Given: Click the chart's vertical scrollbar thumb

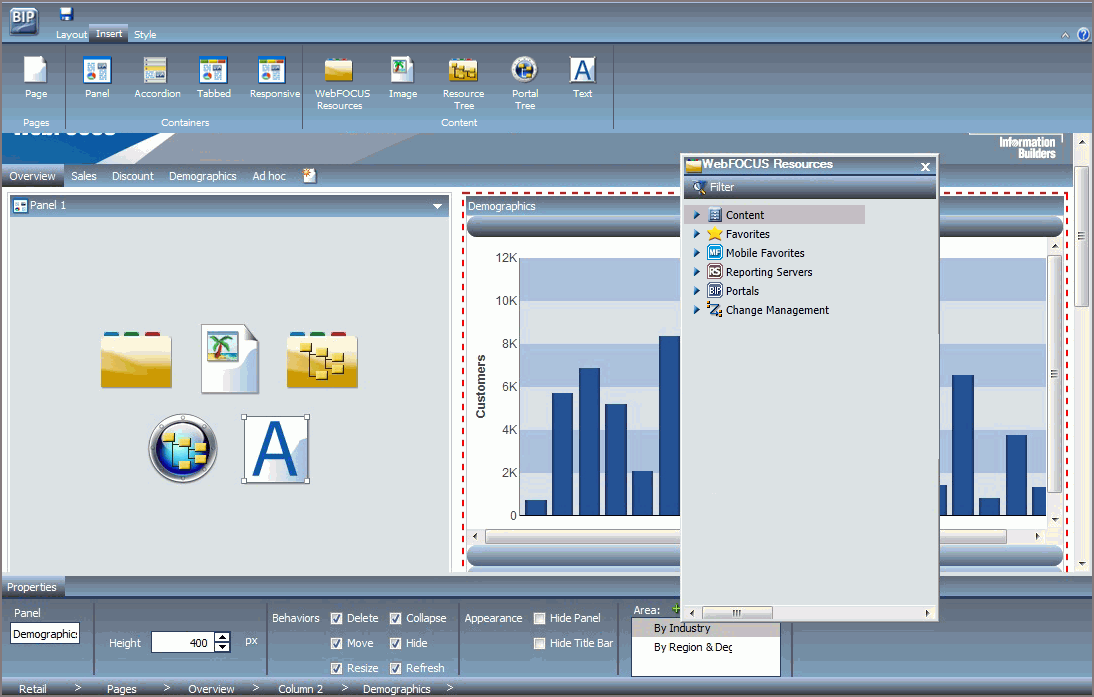Looking at the screenshot, I should [1054, 374].
